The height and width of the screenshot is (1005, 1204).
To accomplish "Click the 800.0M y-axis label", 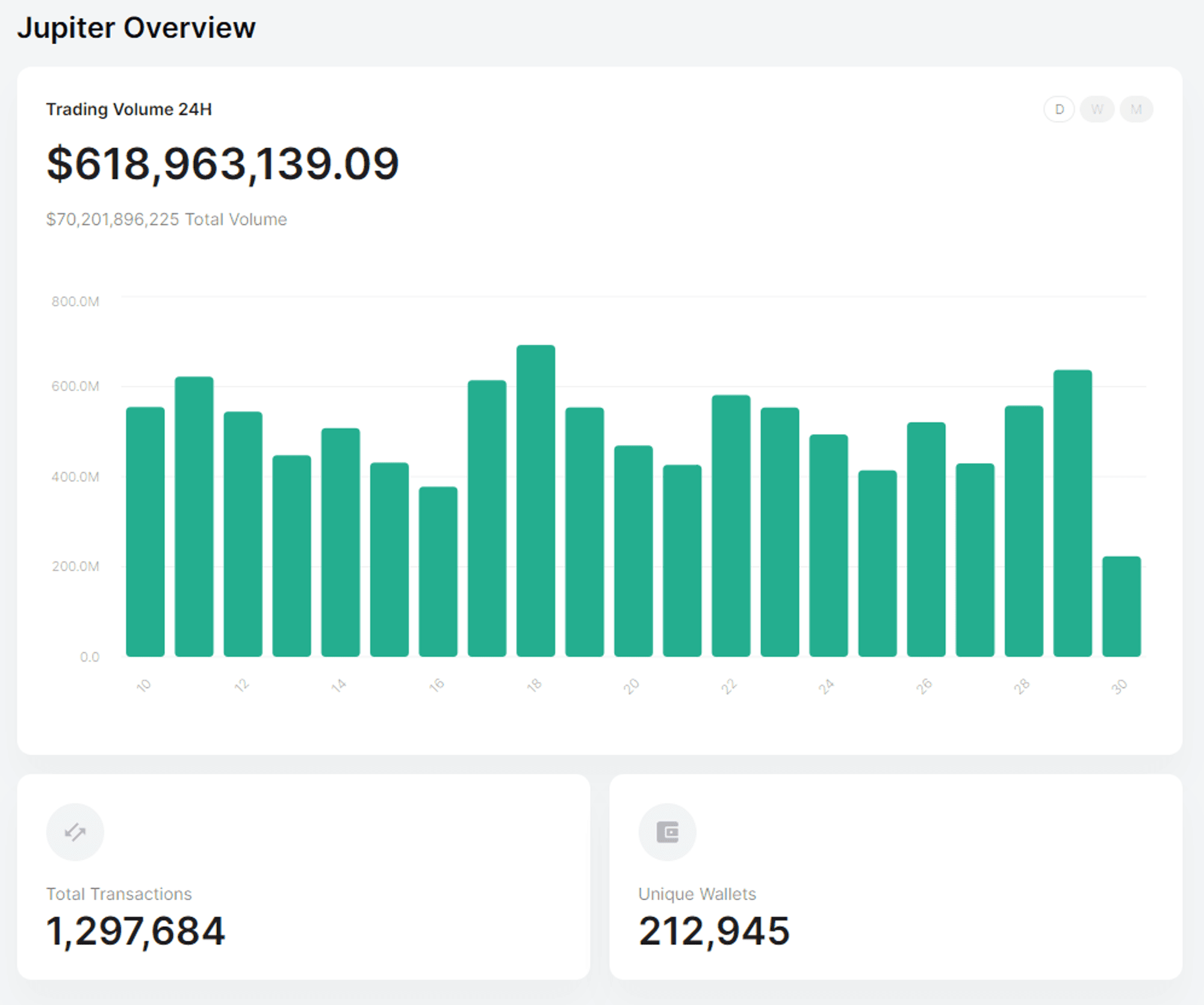I will point(75,302).
